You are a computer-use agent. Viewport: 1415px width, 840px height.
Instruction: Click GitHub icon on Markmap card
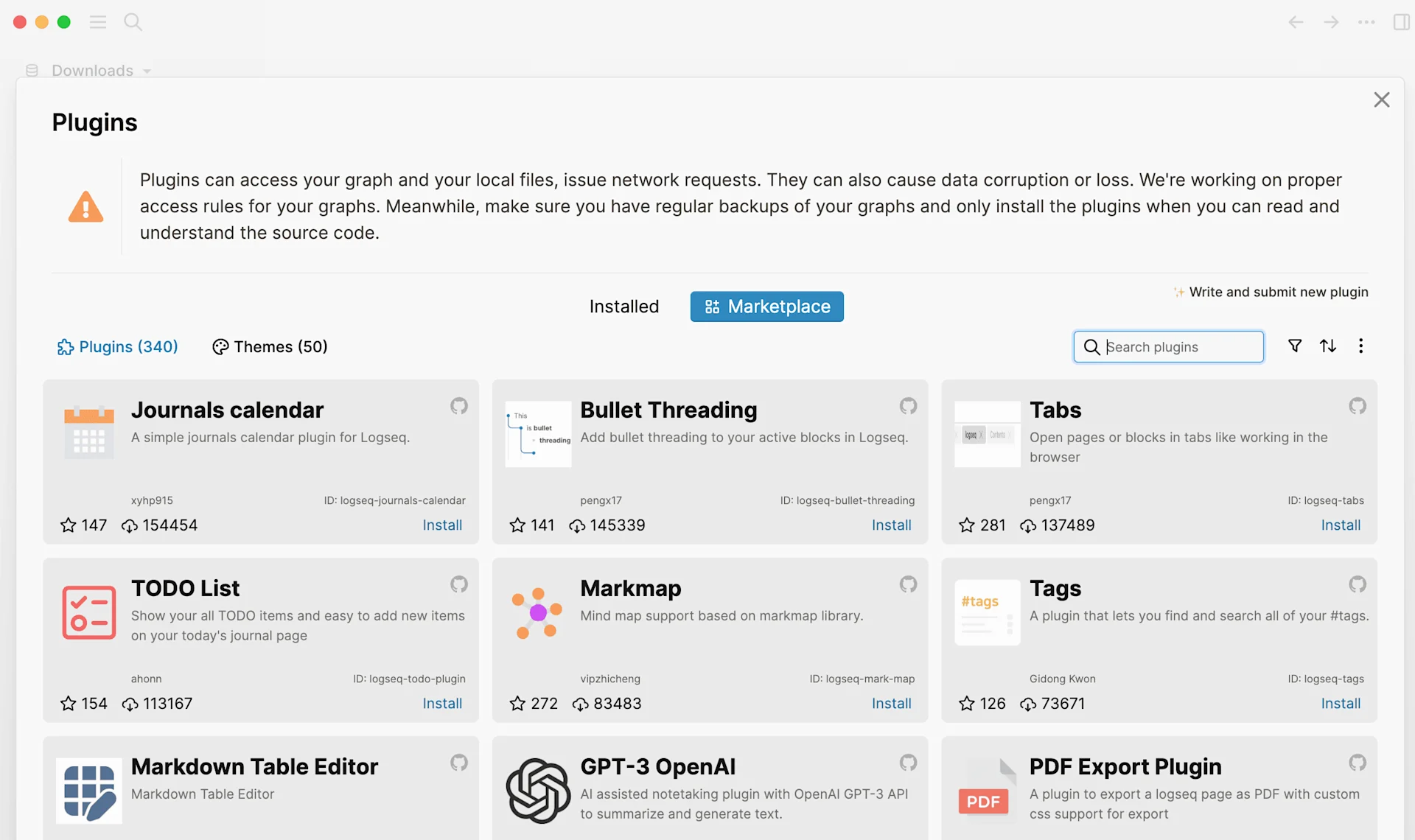coord(908,584)
